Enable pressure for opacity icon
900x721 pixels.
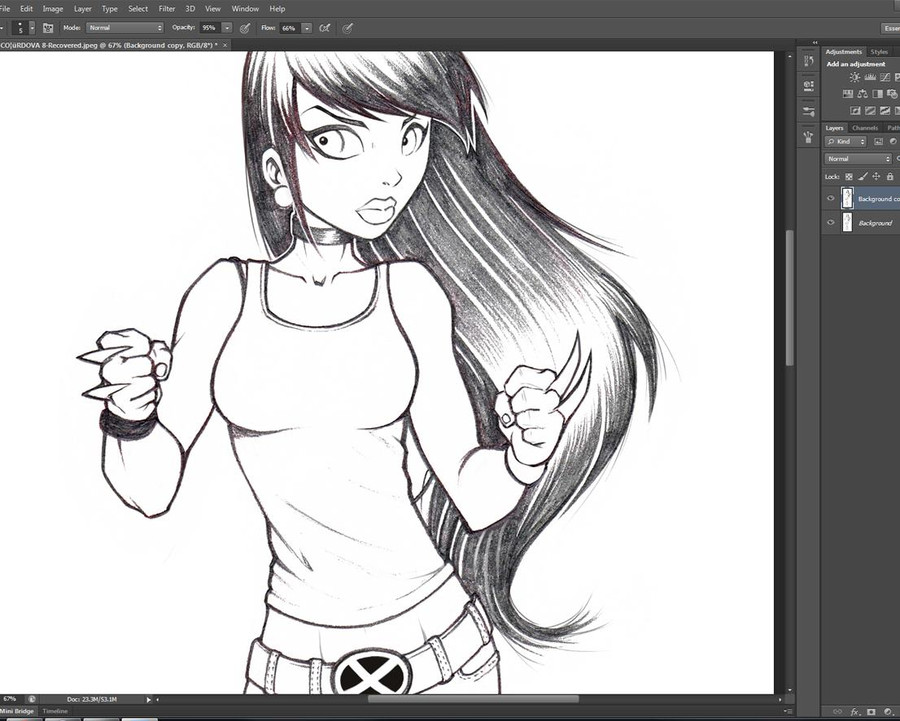(x=245, y=28)
